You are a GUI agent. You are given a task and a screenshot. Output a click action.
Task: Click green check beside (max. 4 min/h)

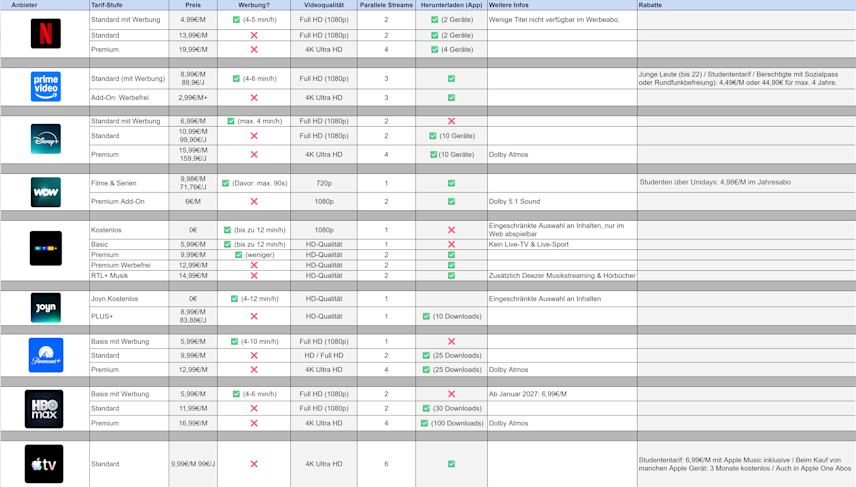[230, 121]
